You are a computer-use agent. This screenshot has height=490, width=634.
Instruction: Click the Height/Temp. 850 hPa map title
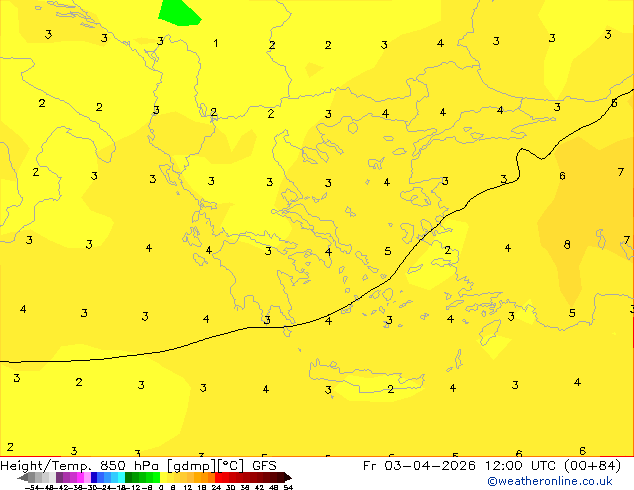tap(81, 466)
